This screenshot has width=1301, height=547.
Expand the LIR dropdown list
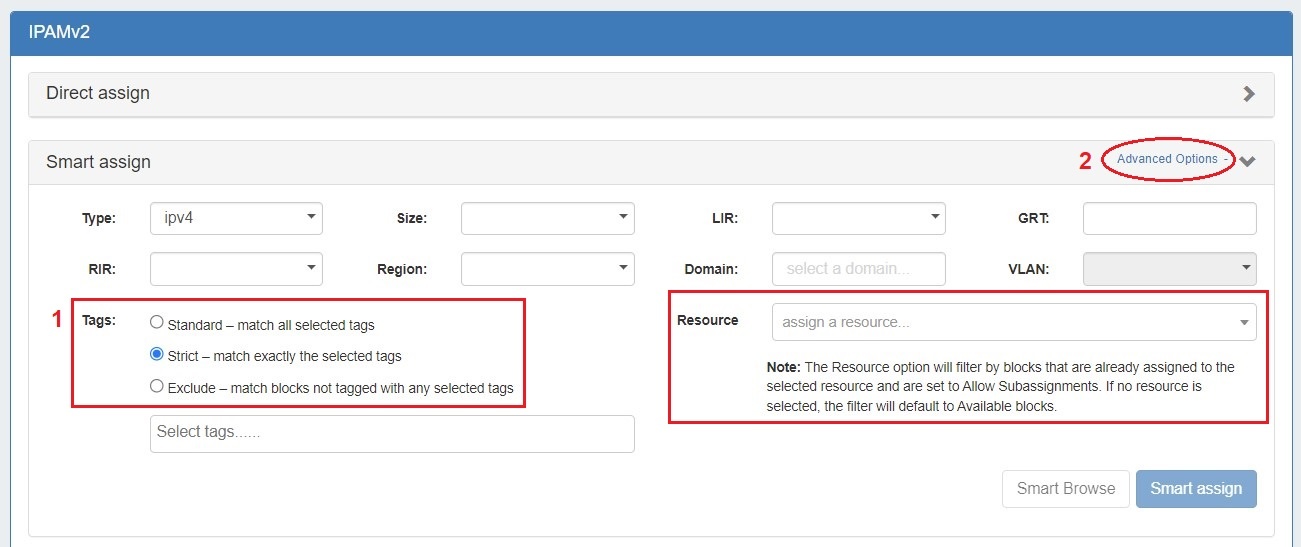coord(858,218)
